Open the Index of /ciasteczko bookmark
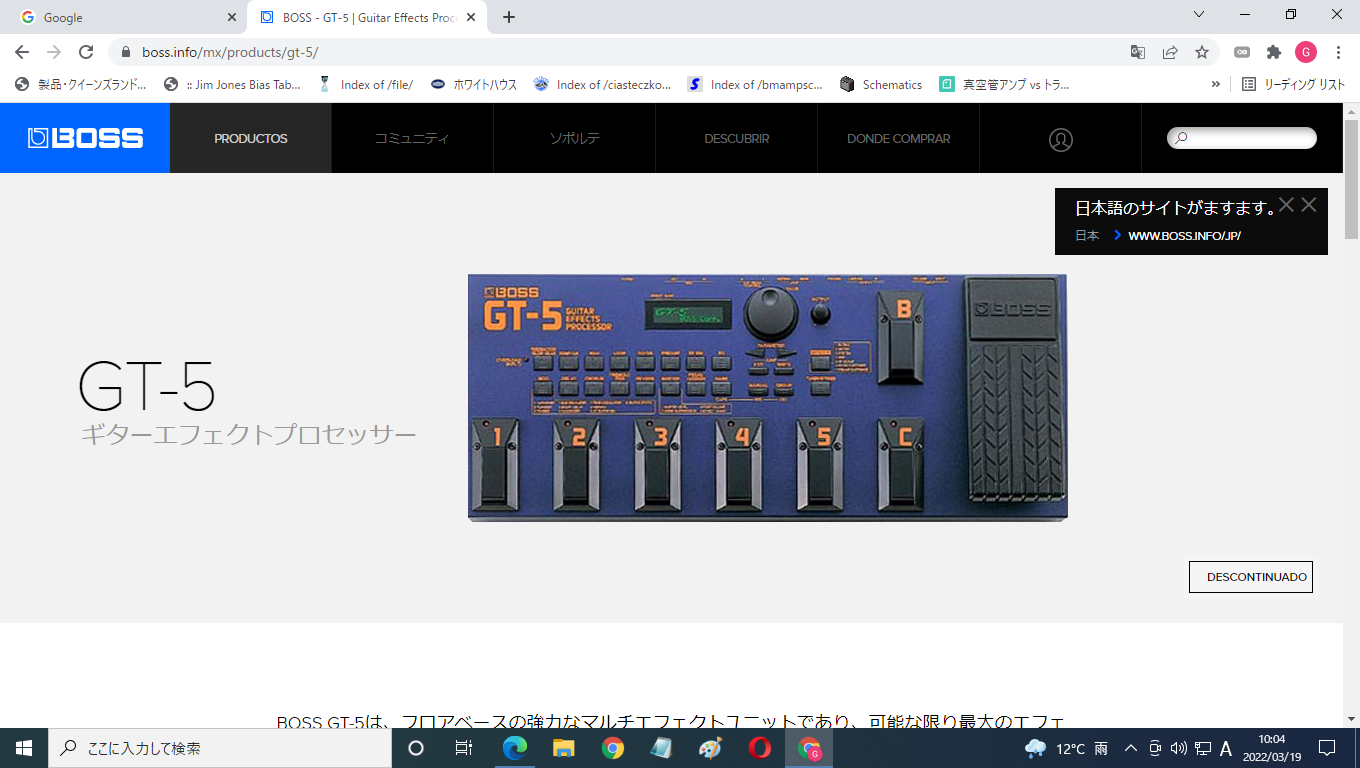The height and width of the screenshot is (768, 1360). pyautogui.click(x=602, y=85)
